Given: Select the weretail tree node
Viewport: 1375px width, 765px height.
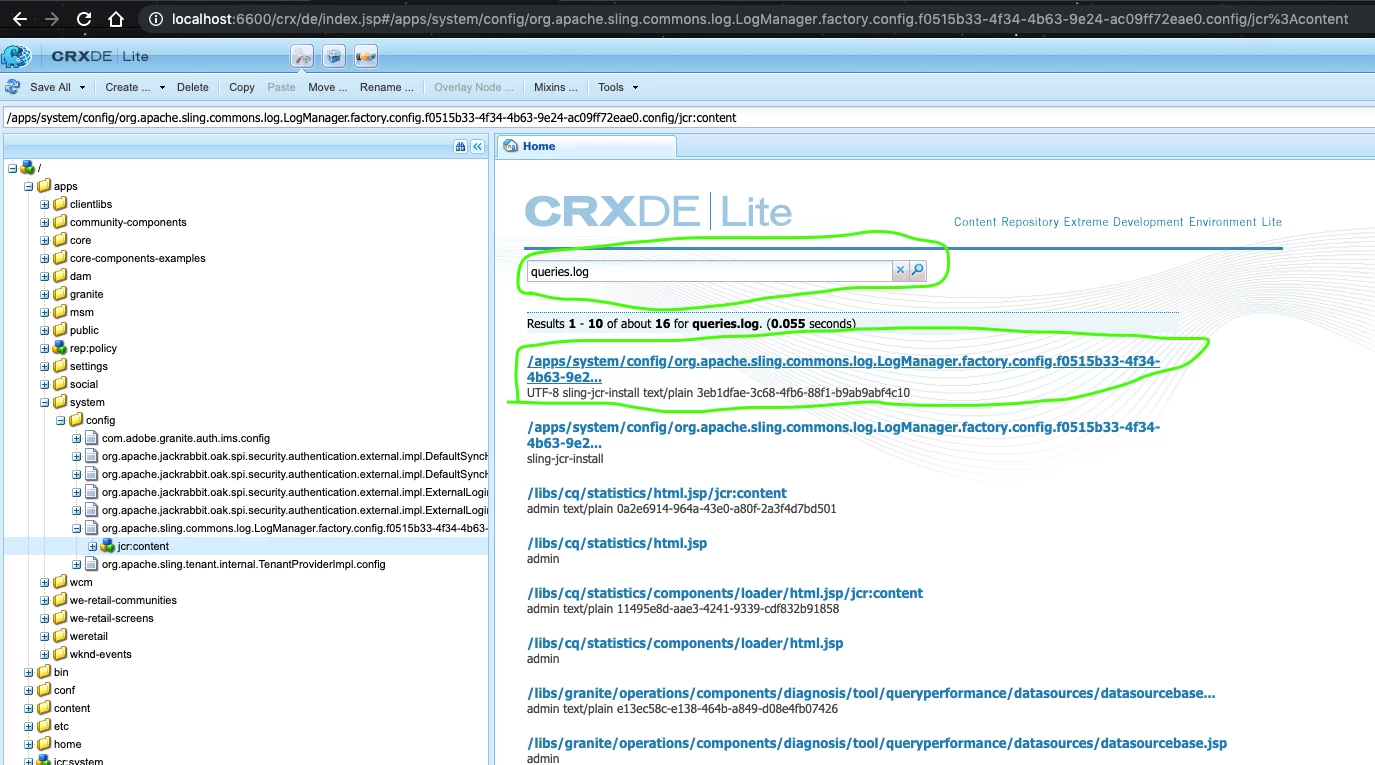Looking at the screenshot, I should tap(89, 636).
